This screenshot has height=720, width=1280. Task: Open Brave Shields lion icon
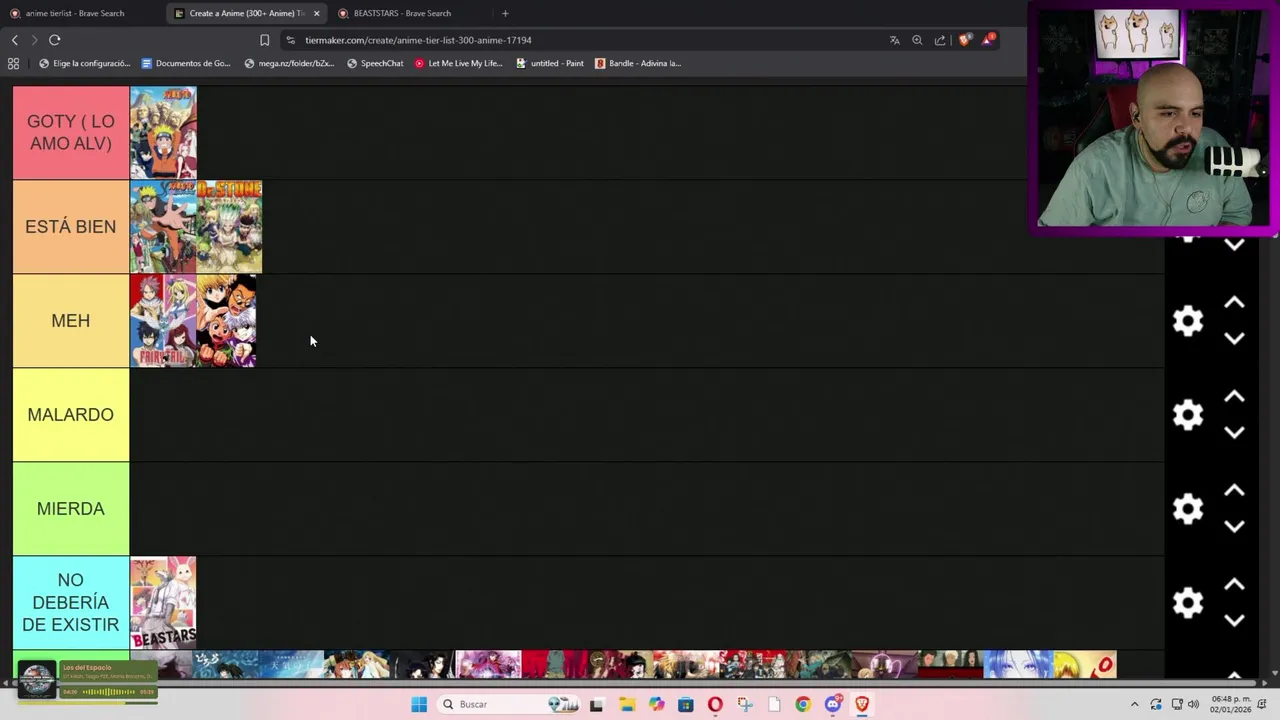964,40
